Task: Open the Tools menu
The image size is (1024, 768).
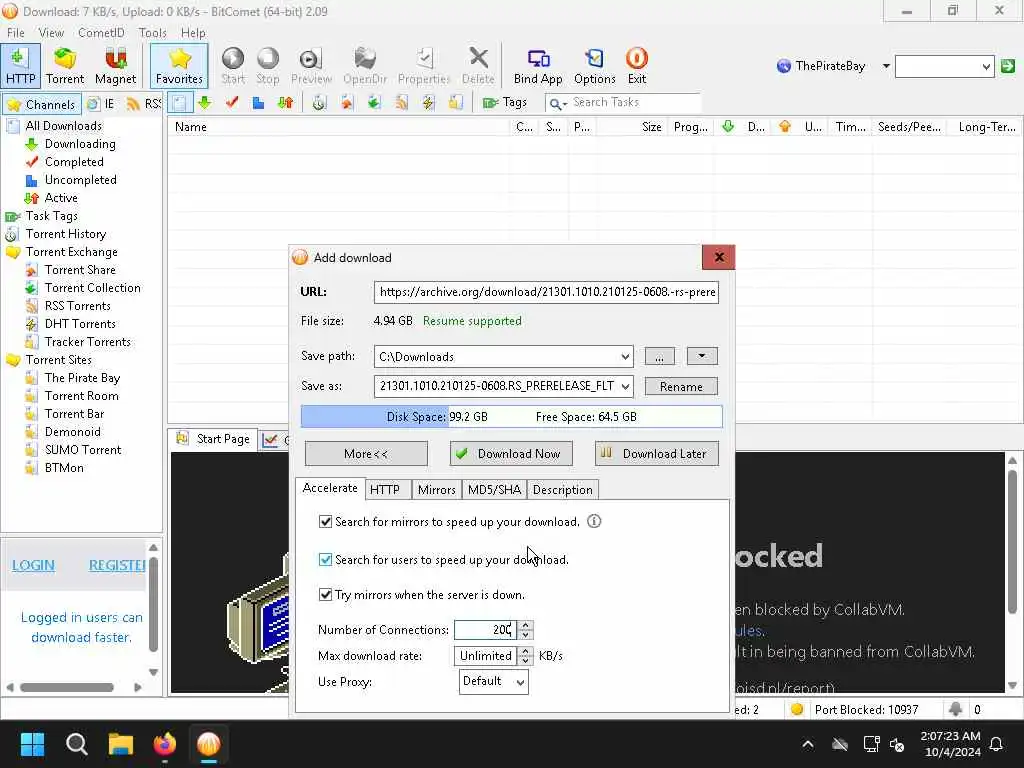Action: pyautogui.click(x=152, y=33)
